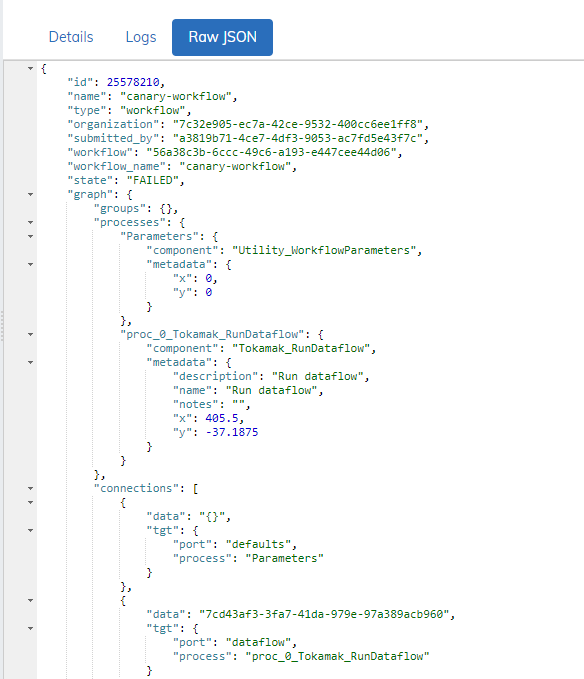Click the "Utility_WorkflowParameters" component value

click(x=324, y=250)
